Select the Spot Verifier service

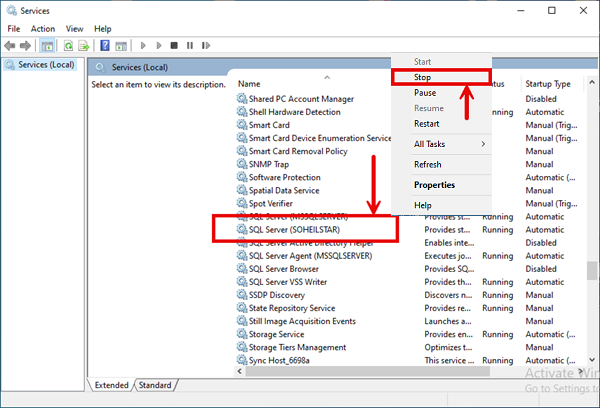coord(271,203)
